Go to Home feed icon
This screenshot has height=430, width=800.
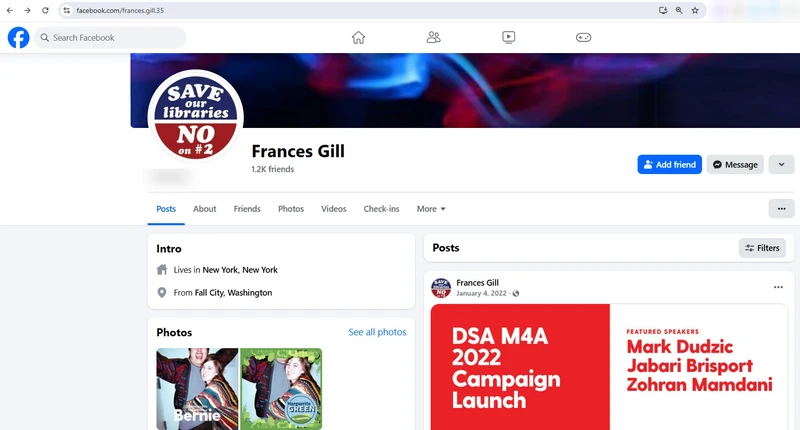tap(358, 38)
